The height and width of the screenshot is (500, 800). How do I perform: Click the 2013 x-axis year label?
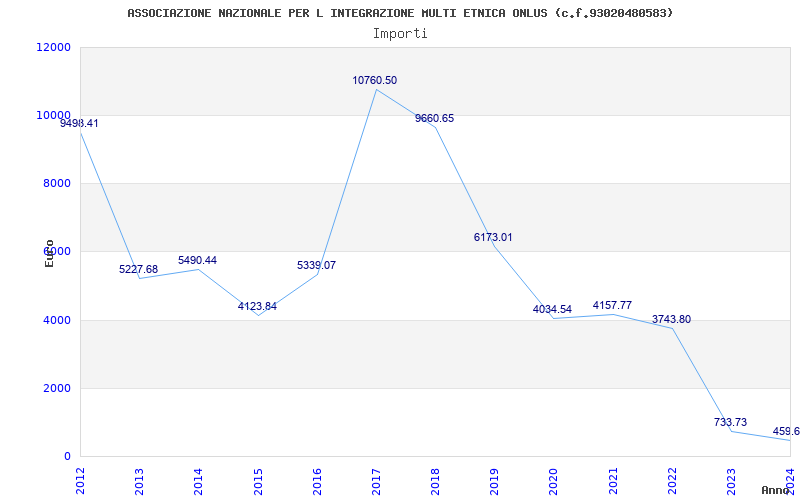pos(139,481)
